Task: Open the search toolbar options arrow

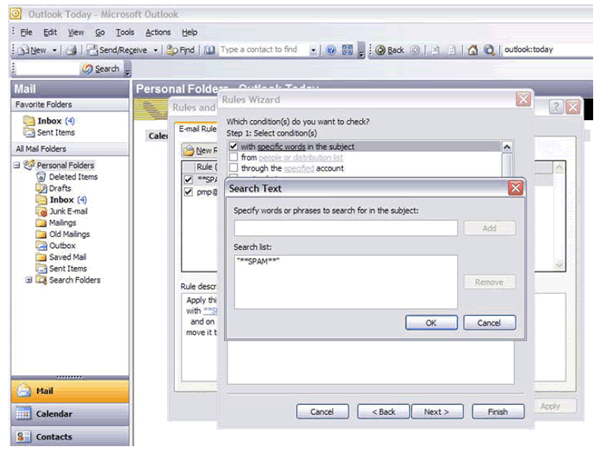Action: 128,71
